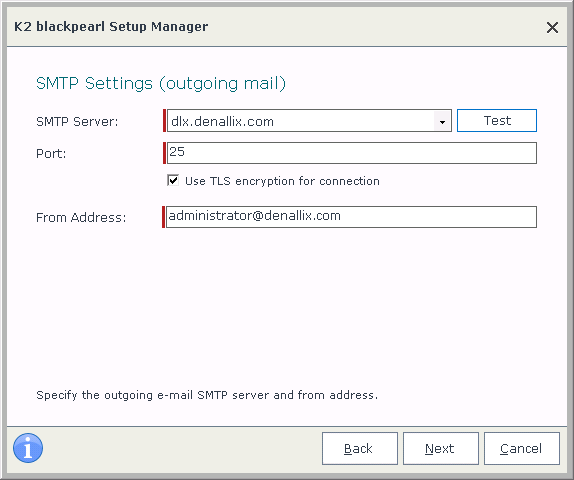This screenshot has height=480, width=574.
Task: Click the 'Use TLS encryption for connection' label
Action: pos(282,181)
